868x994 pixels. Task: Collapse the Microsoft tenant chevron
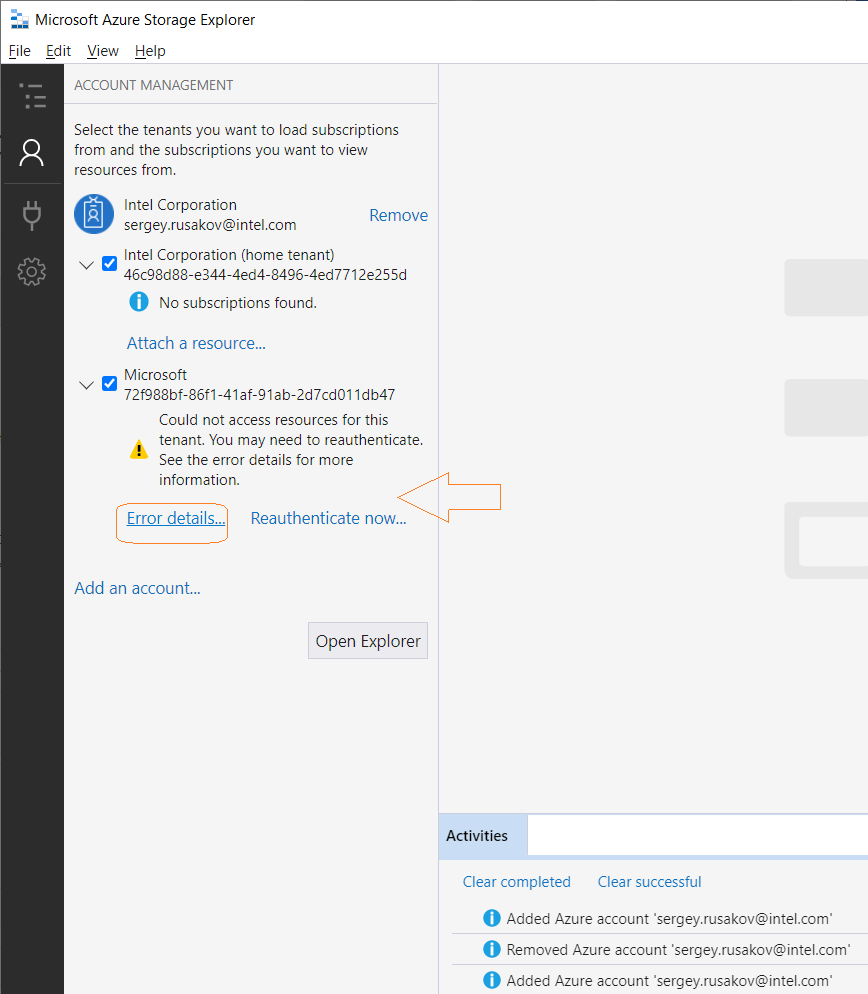coord(86,385)
